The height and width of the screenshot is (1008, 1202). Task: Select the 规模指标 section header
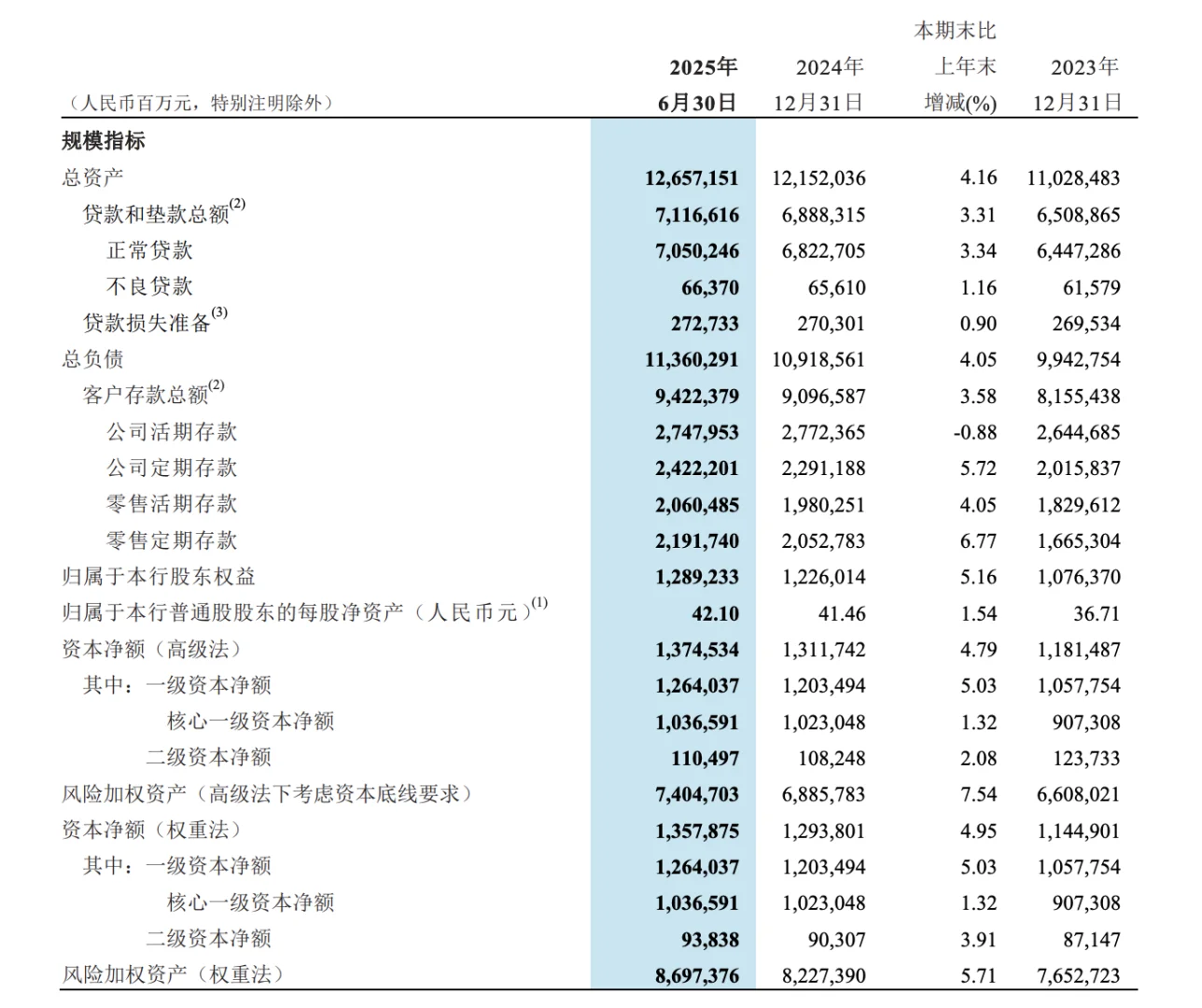coord(105,142)
